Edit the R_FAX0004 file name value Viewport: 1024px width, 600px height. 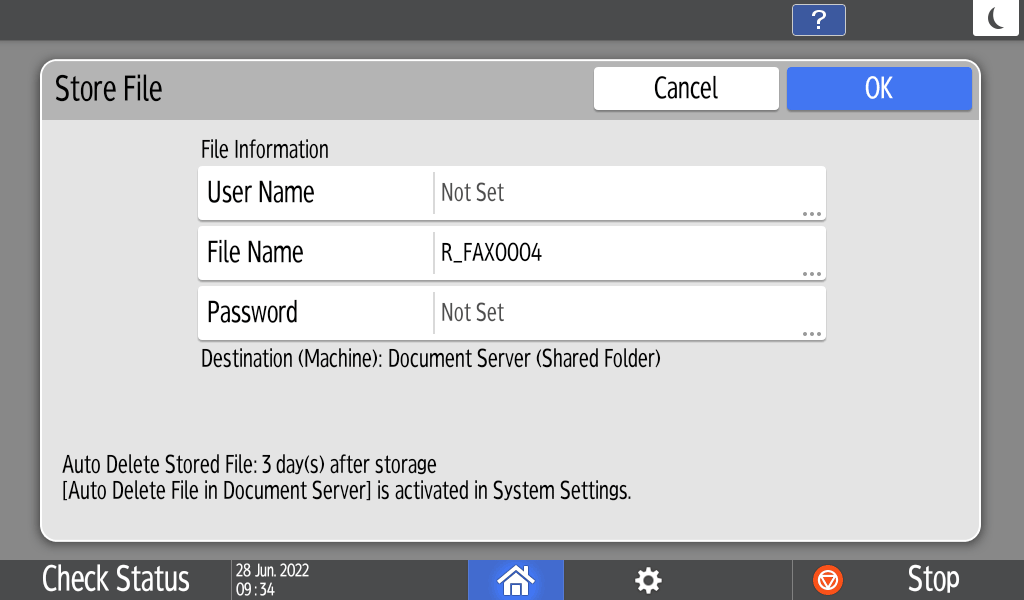(x=620, y=253)
